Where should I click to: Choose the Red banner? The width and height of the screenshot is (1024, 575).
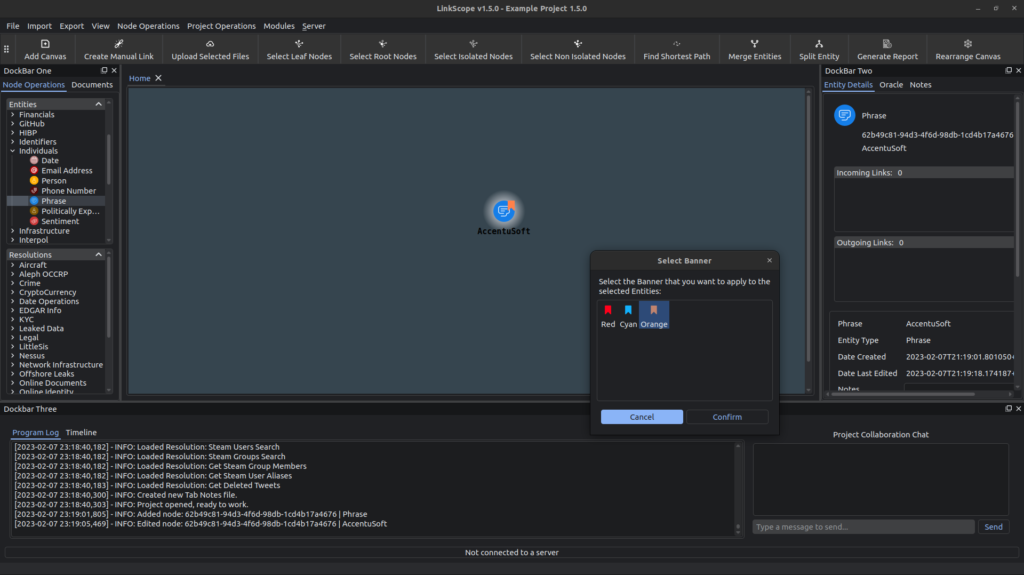click(x=608, y=316)
